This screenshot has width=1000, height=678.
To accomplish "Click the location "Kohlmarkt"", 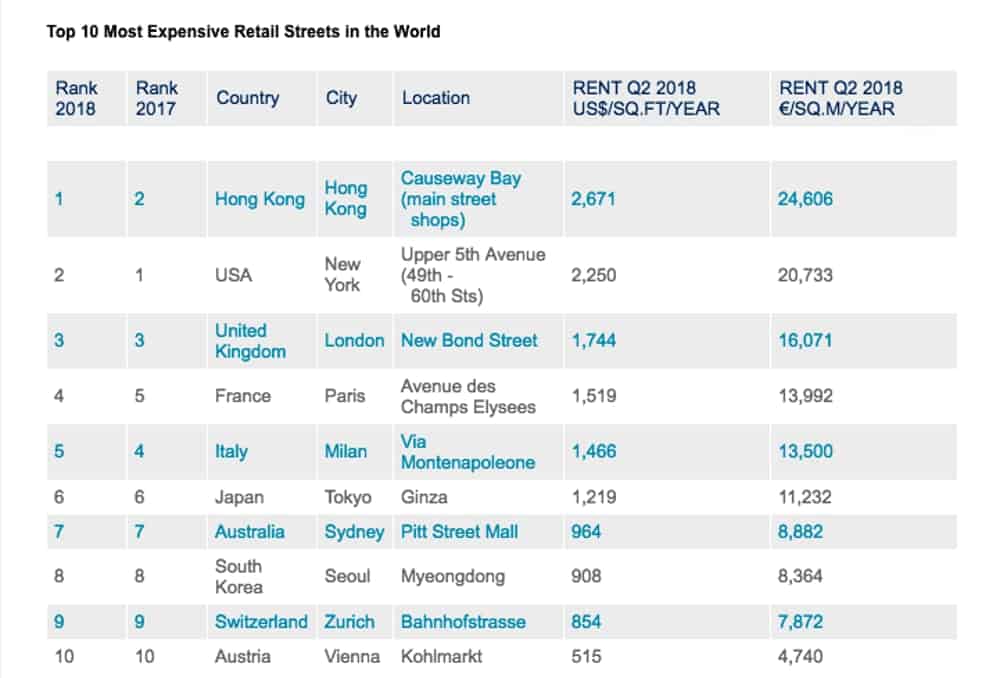I will pyautogui.click(x=441, y=656).
